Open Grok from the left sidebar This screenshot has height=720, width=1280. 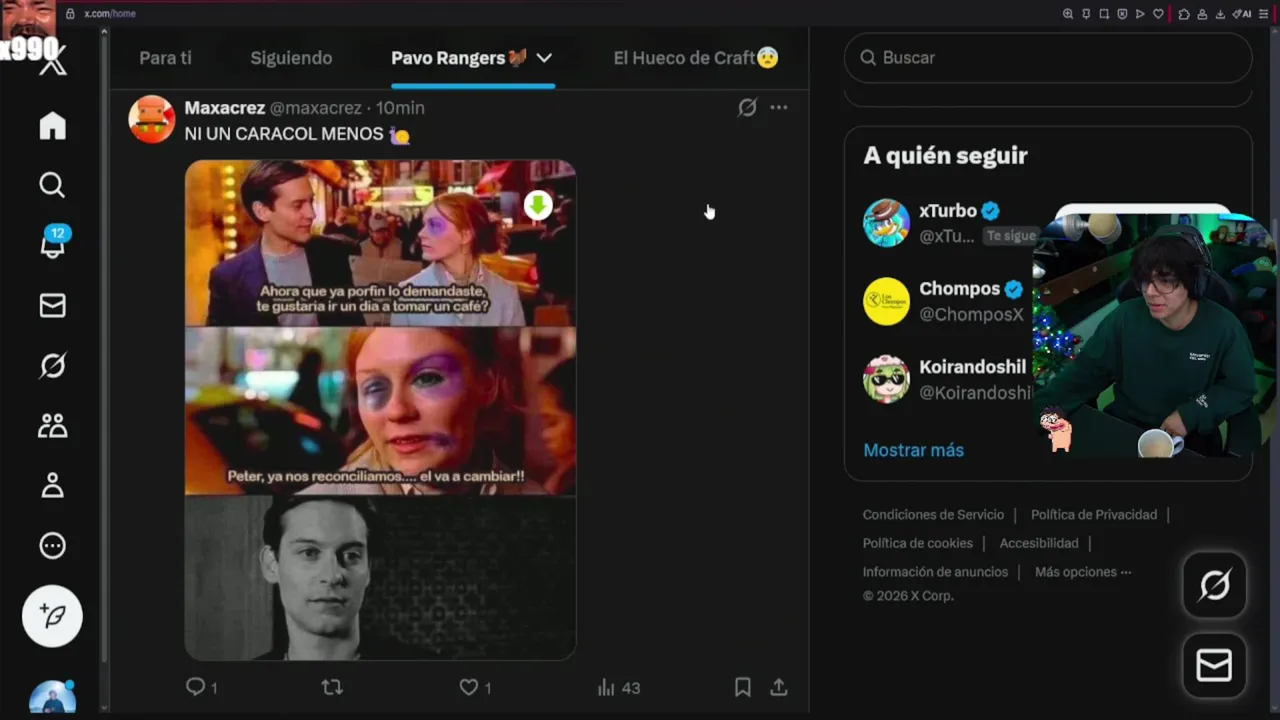[52, 366]
